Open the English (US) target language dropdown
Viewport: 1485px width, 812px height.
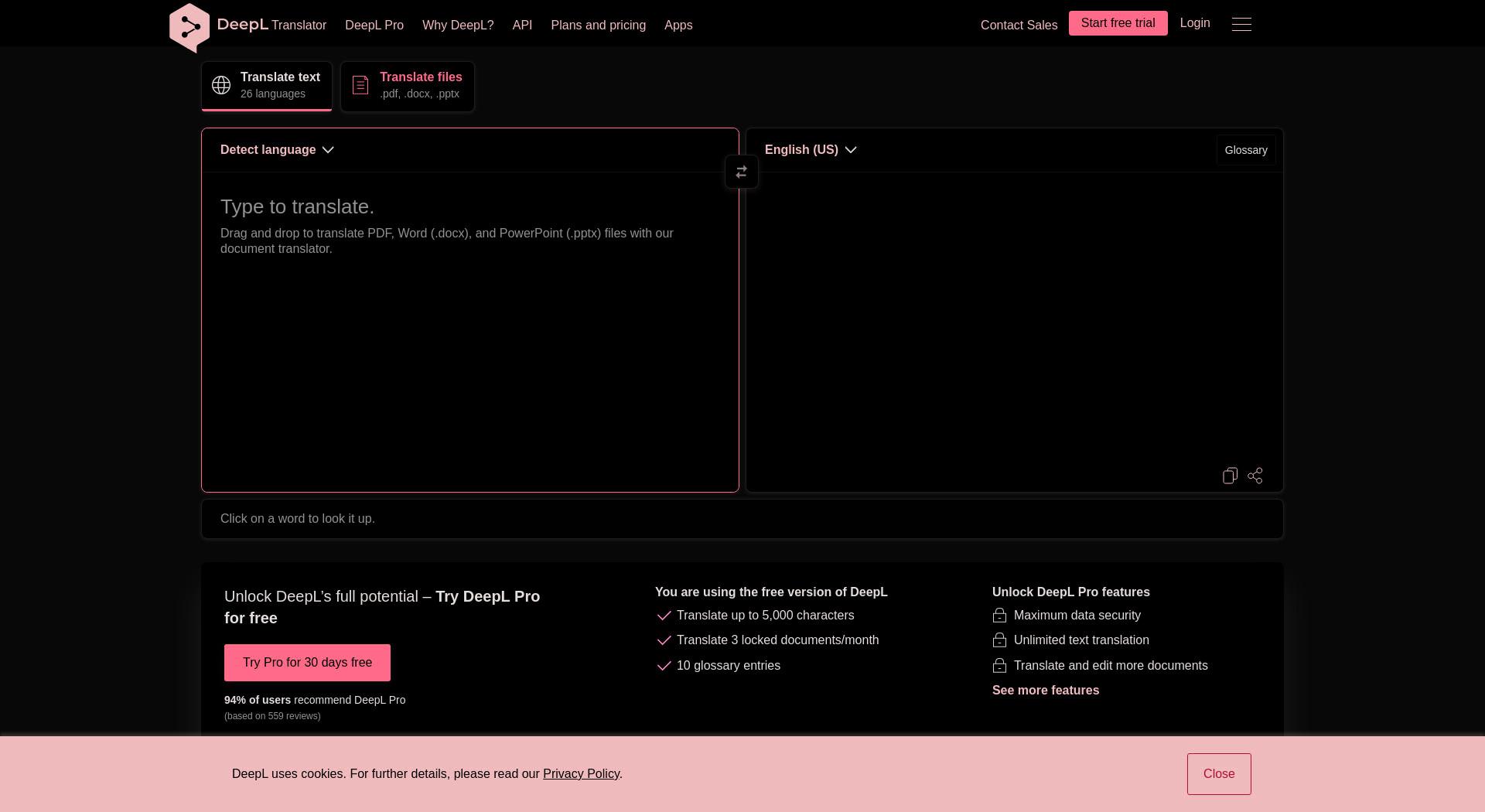tap(811, 150)
